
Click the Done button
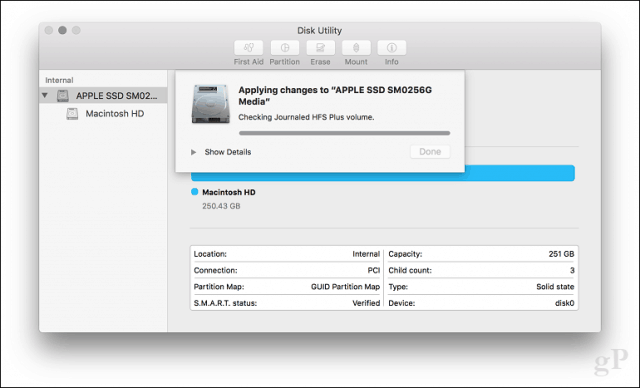430,152
